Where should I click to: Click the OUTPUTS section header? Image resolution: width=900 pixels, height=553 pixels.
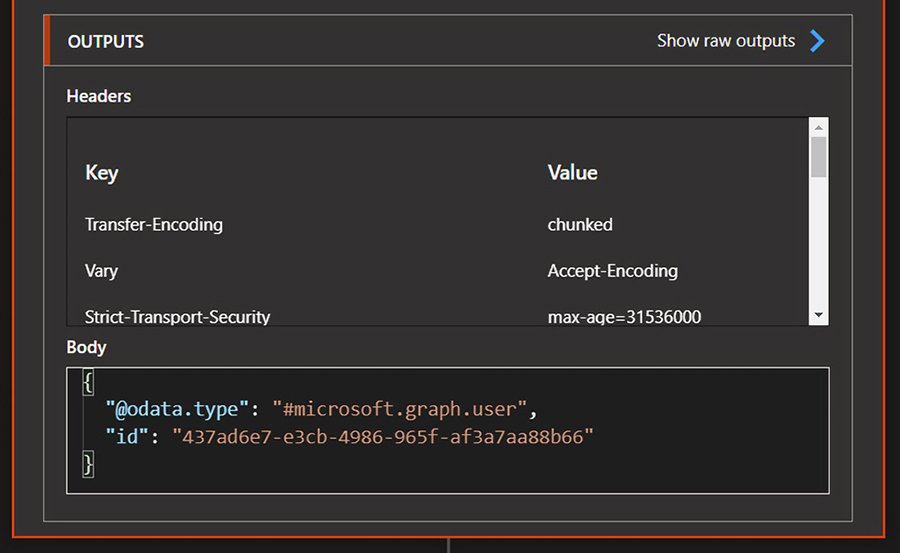pyautogui.click(x=106, y=42)
